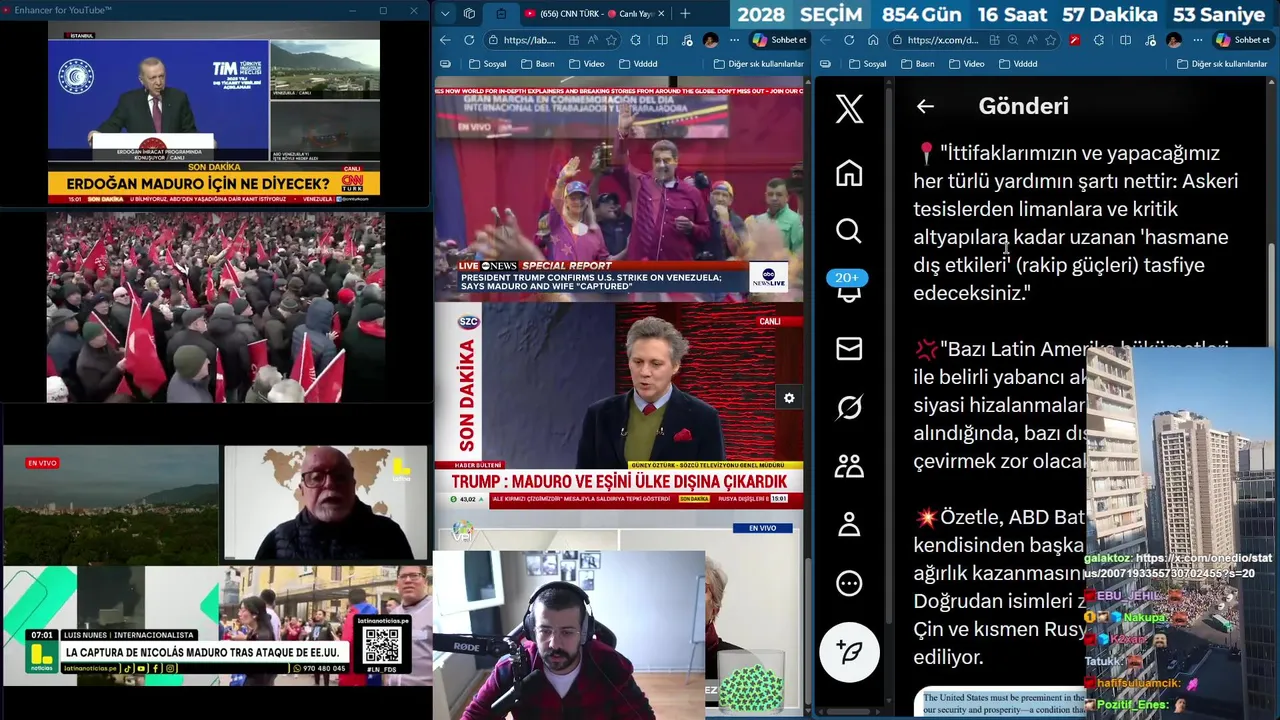This screenshot has height=720, width=1280.
Task: Go to home page in x.com browser
Action: point(873,40)
